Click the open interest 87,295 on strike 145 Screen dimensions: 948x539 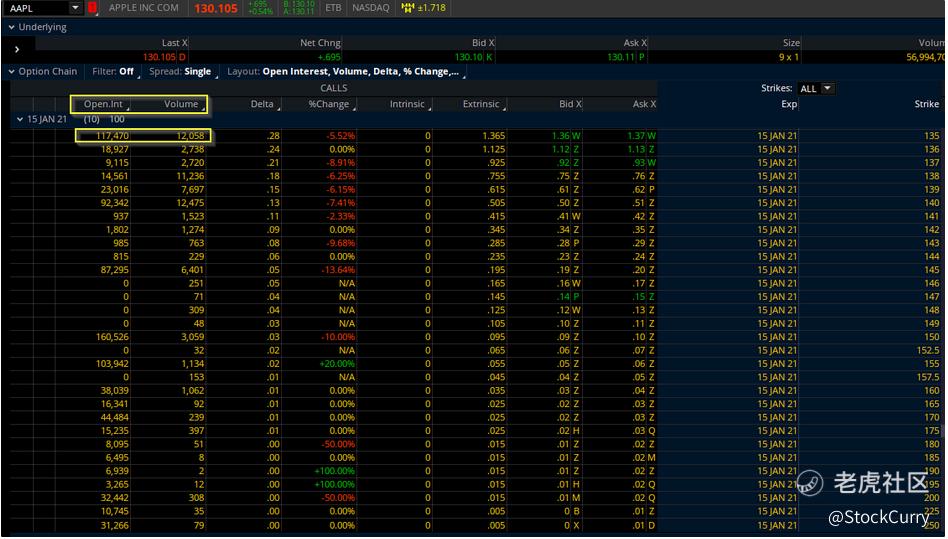(x=114, y=270)
